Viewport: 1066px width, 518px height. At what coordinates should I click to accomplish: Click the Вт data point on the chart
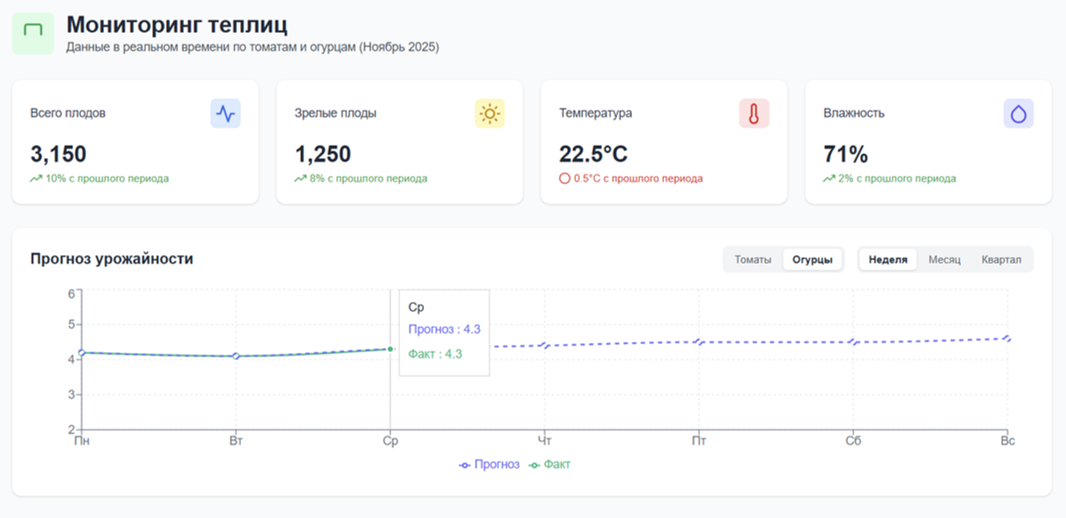coord(236,356)
